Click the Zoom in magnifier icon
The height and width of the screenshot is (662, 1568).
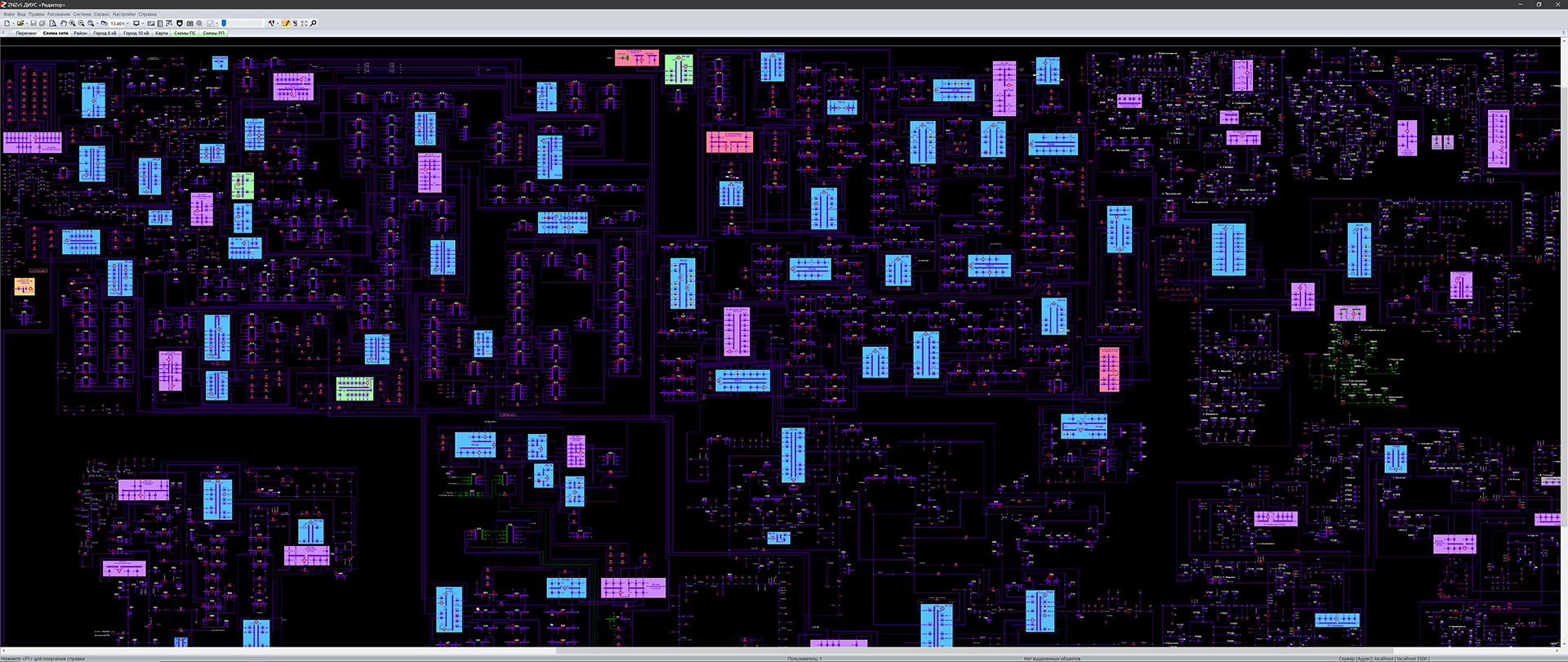tap(72, 24)
